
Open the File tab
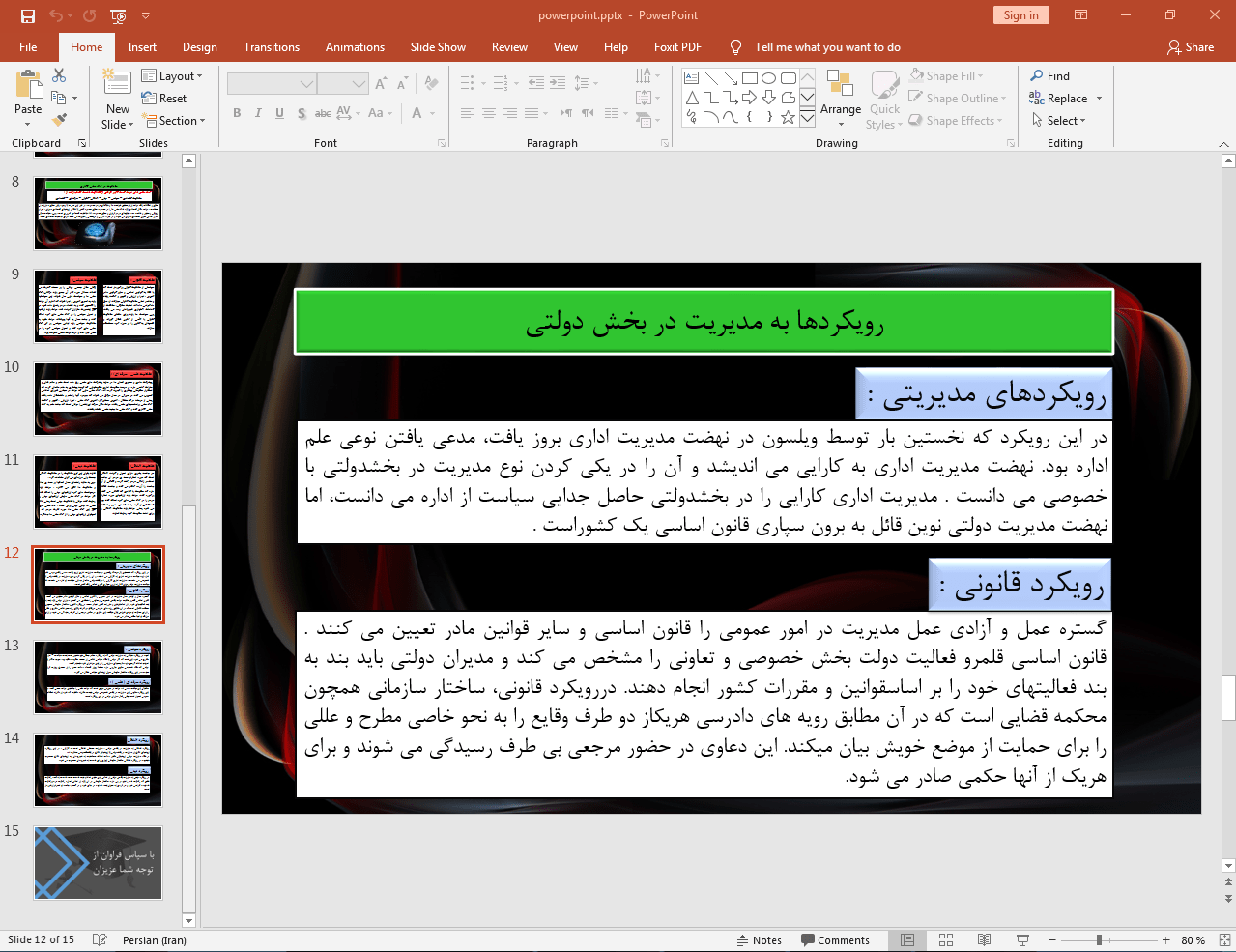[28, 47]
